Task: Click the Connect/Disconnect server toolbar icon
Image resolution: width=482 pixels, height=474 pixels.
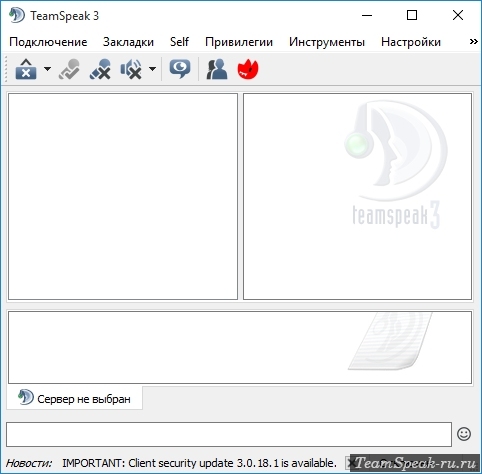Action: 26,69
